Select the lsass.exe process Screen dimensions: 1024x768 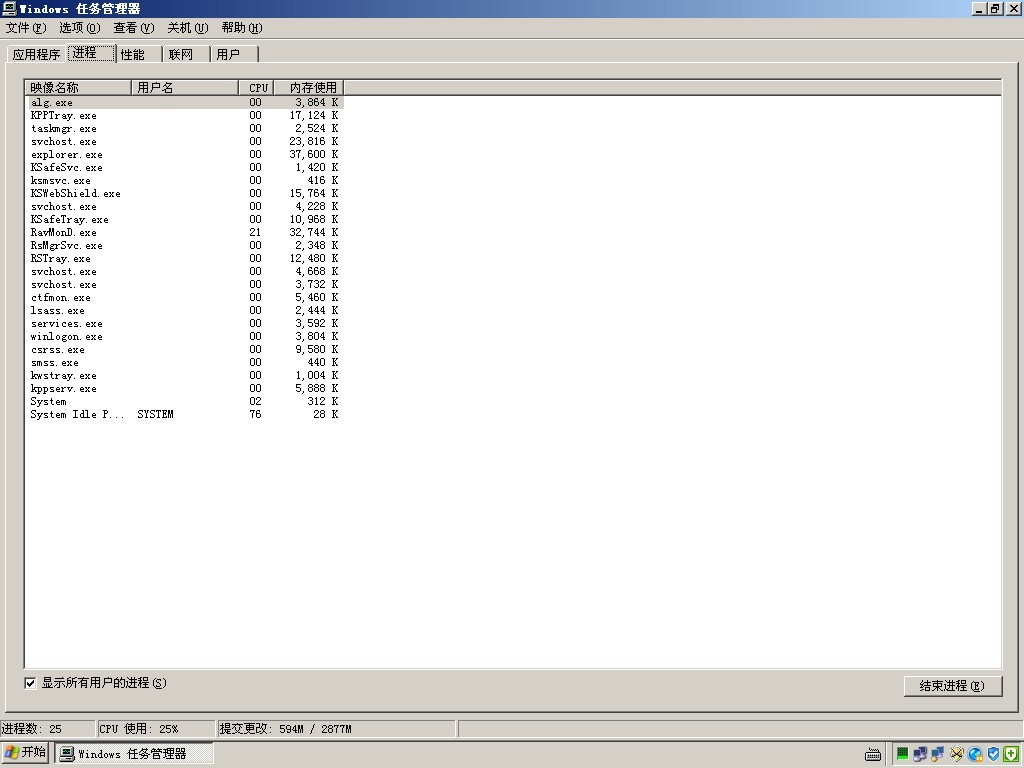click(185, 310)
